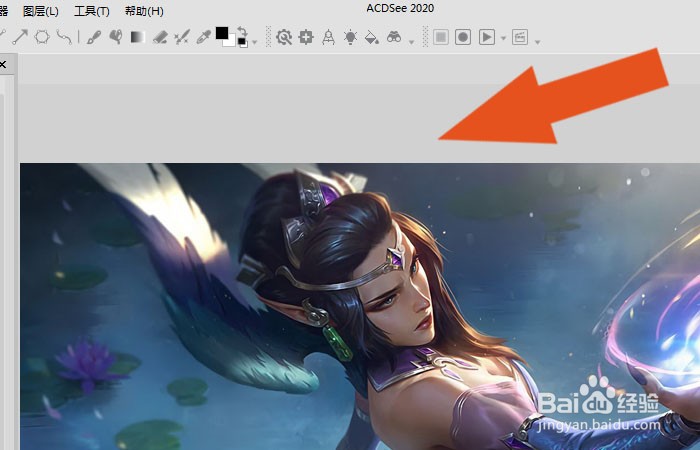The image size is (700, 450).
Task: Select the eyedropper color picker tool
Action: click(204, 37)
